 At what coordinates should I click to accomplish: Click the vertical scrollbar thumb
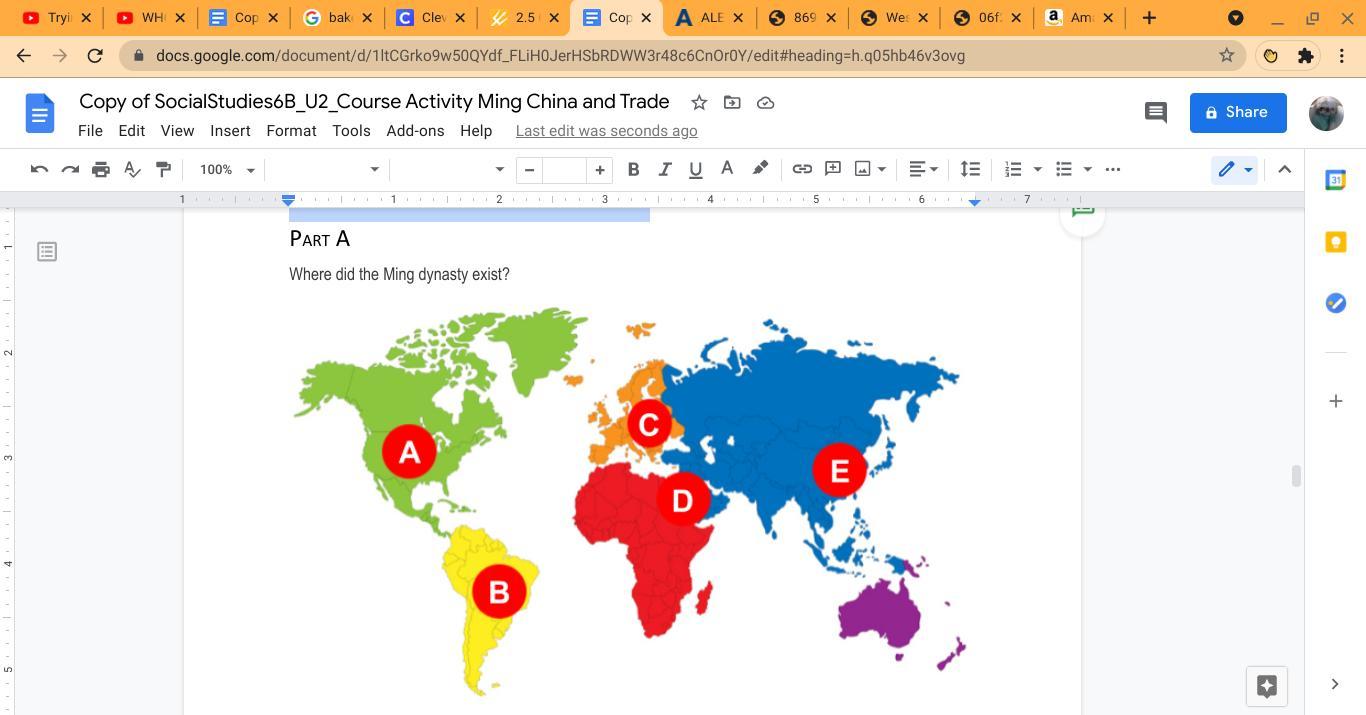point(1296,476)
